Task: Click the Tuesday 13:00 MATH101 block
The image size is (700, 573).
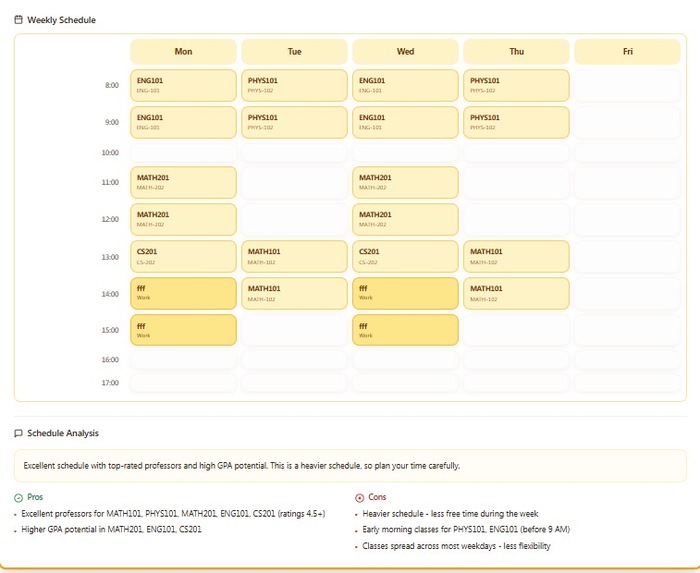Action: coord(295,257)
